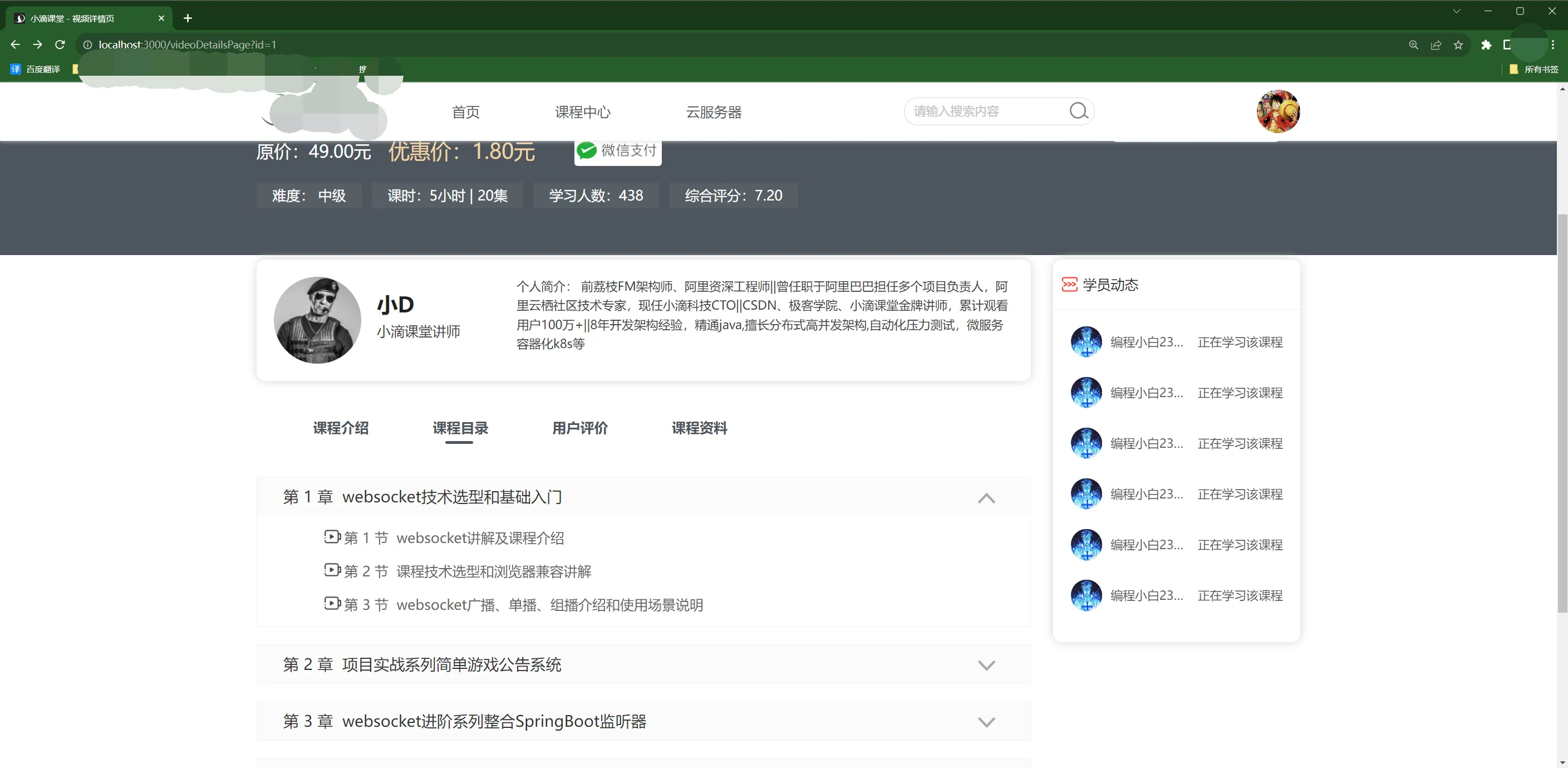Image resolution: width=1568 pixels, height=768 pixels.
Task: Click the search magnifier icon
Action: pyautogui.click(x=1079, y=111)
